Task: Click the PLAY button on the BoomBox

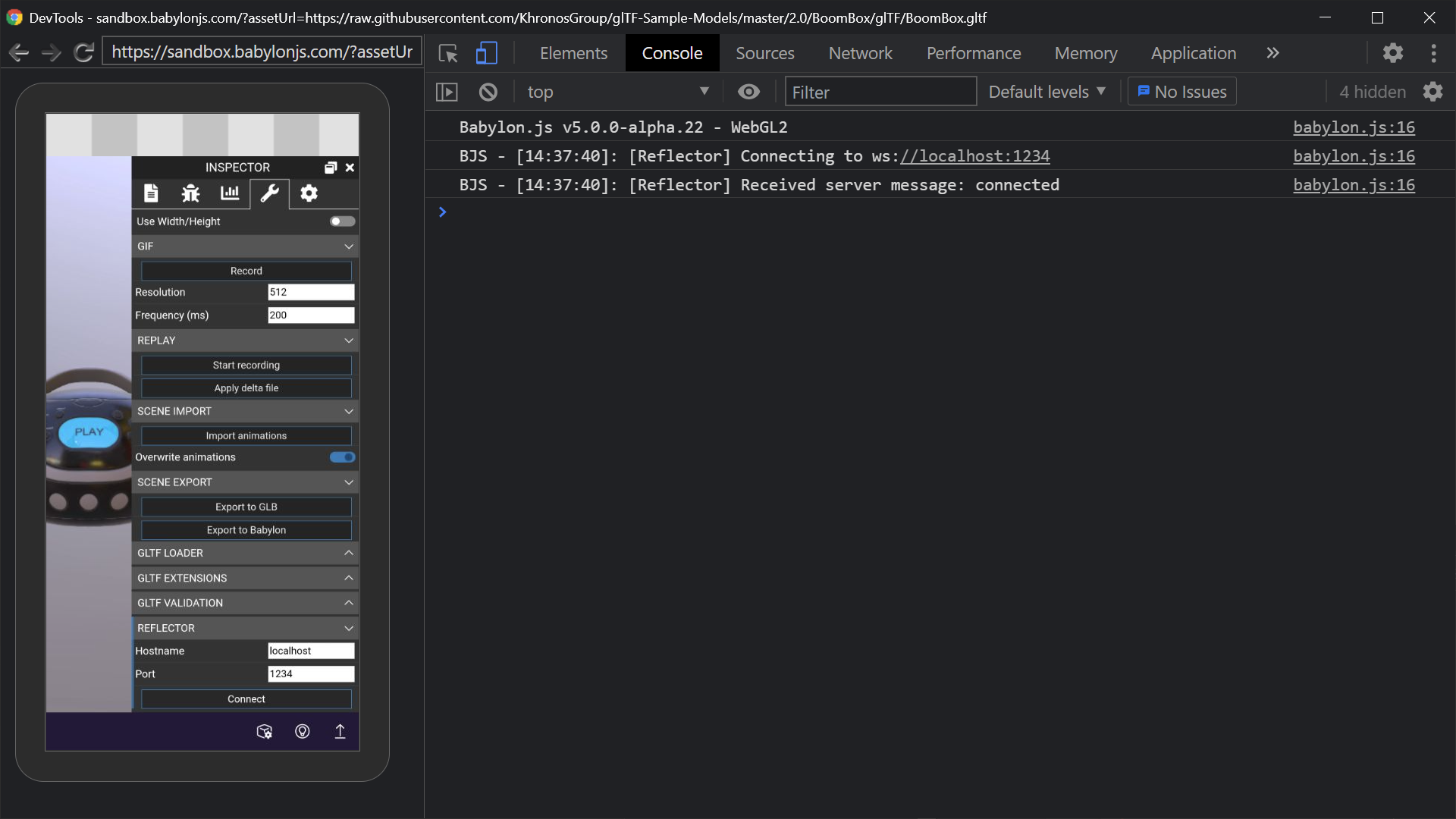Action: tap(89, 432)
